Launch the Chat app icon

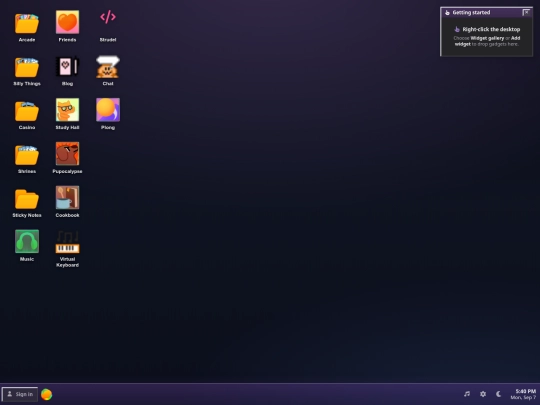click(108, 67)
